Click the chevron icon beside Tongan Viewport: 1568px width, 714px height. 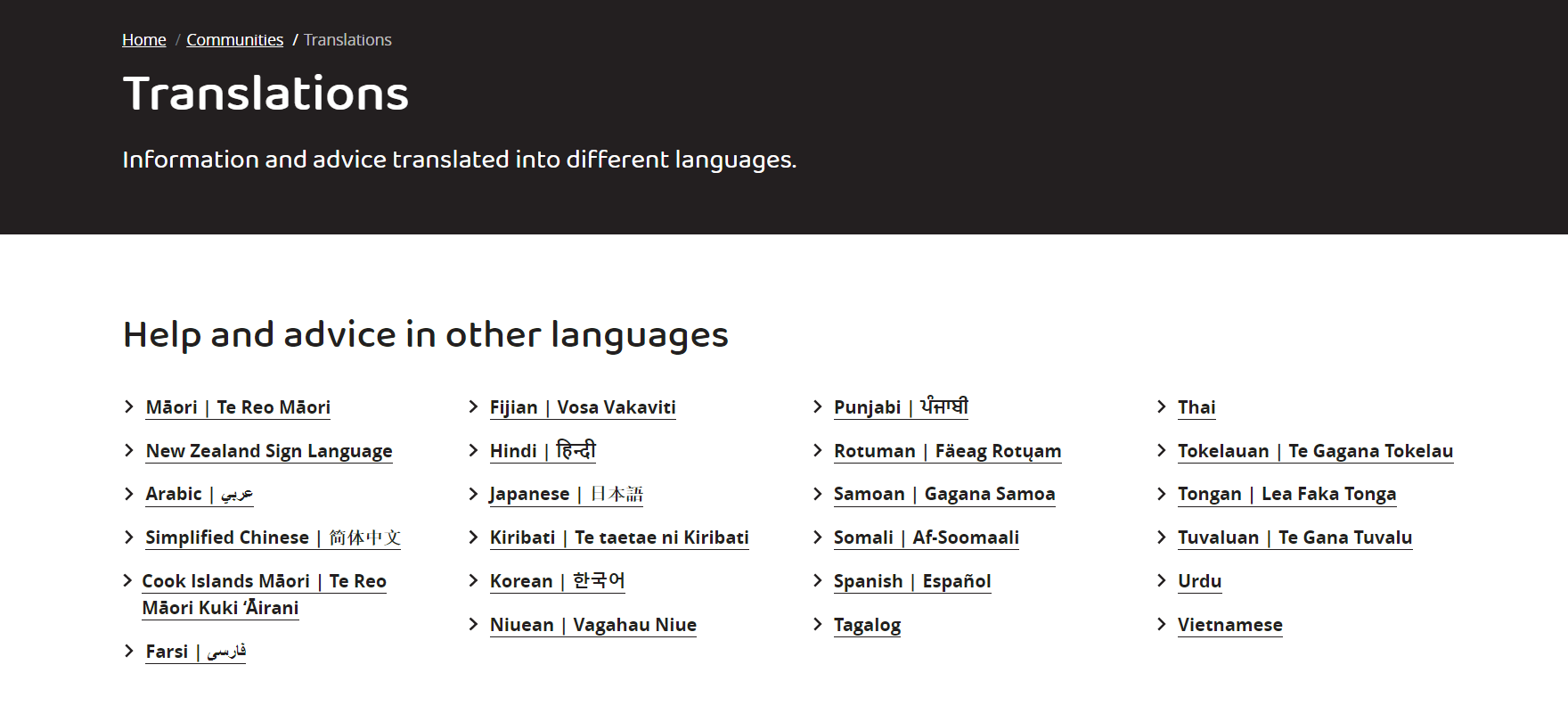coord(1162,493)
